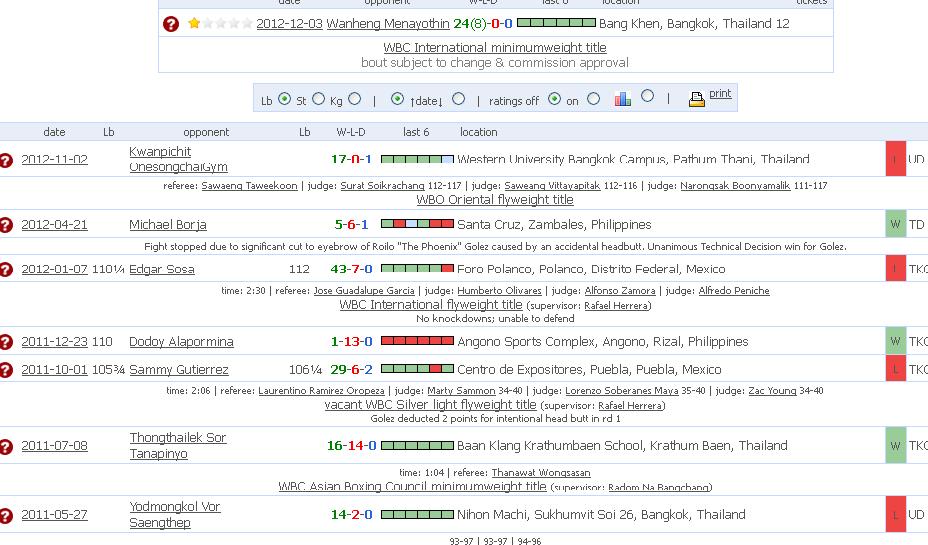Image resolution: width=928 pixels, height=545 pixels.
Task: Click the question mark icon beside 2012-12-03 bout
Action: [x=170, y=24]
